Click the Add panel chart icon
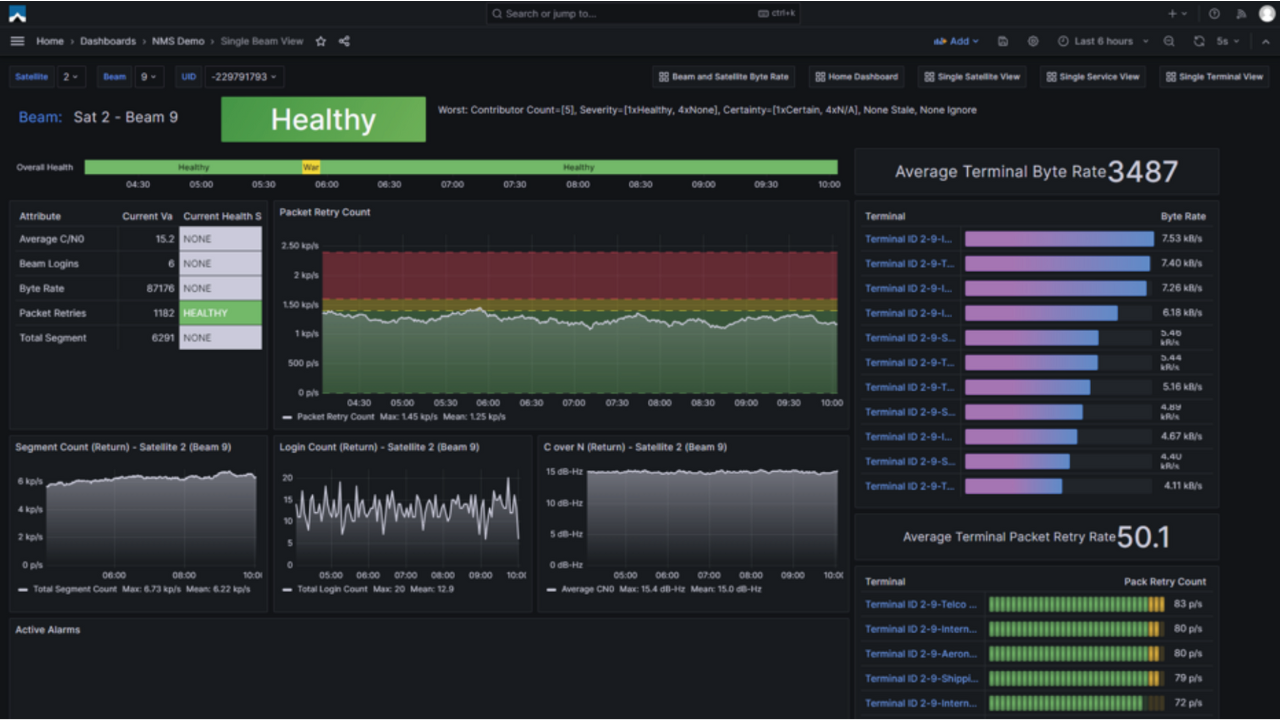This screenshot has height=720, width=1280. click(940, 41)
